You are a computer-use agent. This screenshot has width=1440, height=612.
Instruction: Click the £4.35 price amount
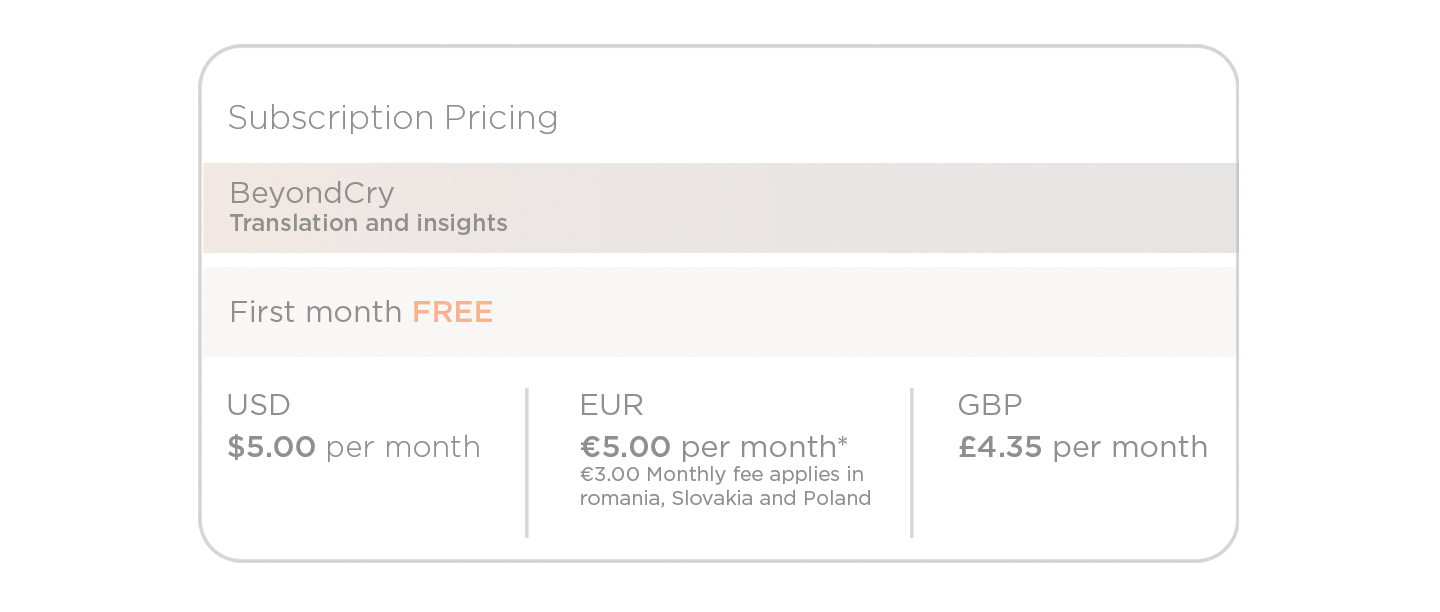1000,447
